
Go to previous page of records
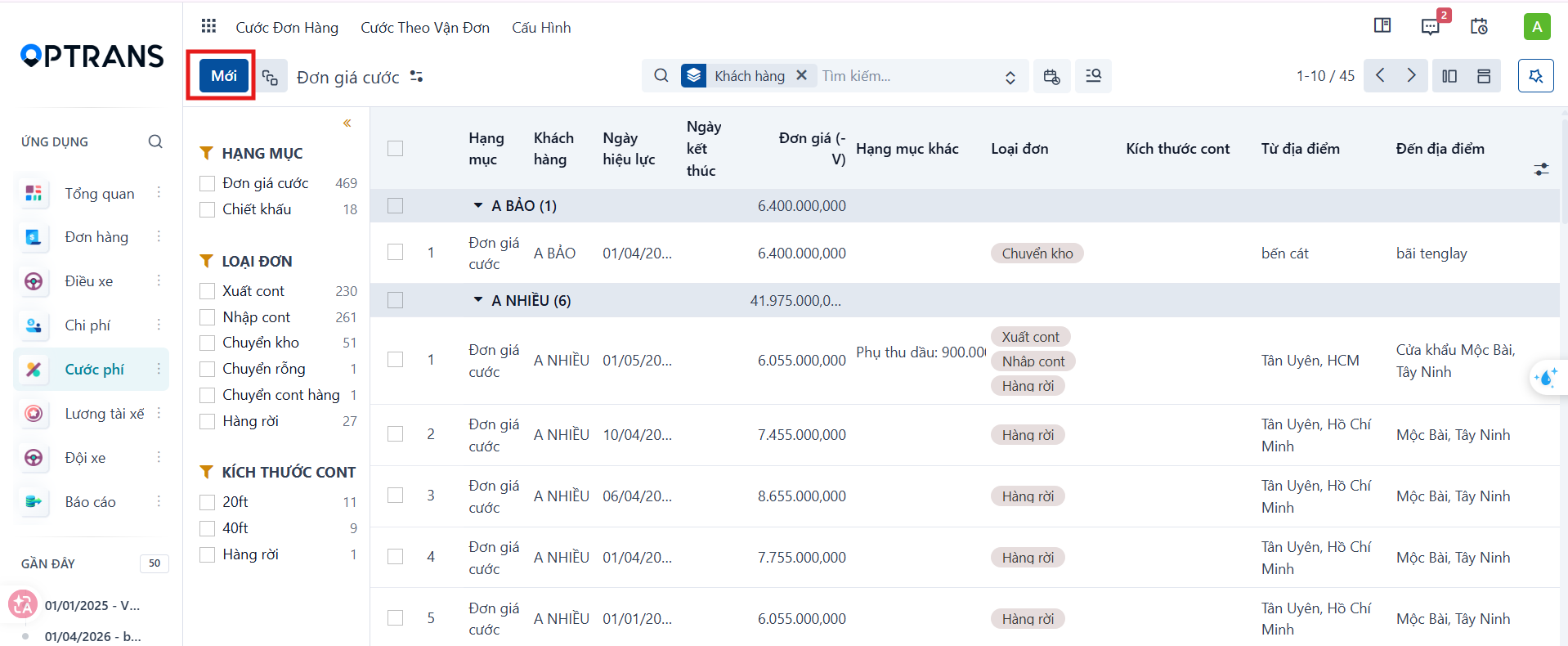1380,76
